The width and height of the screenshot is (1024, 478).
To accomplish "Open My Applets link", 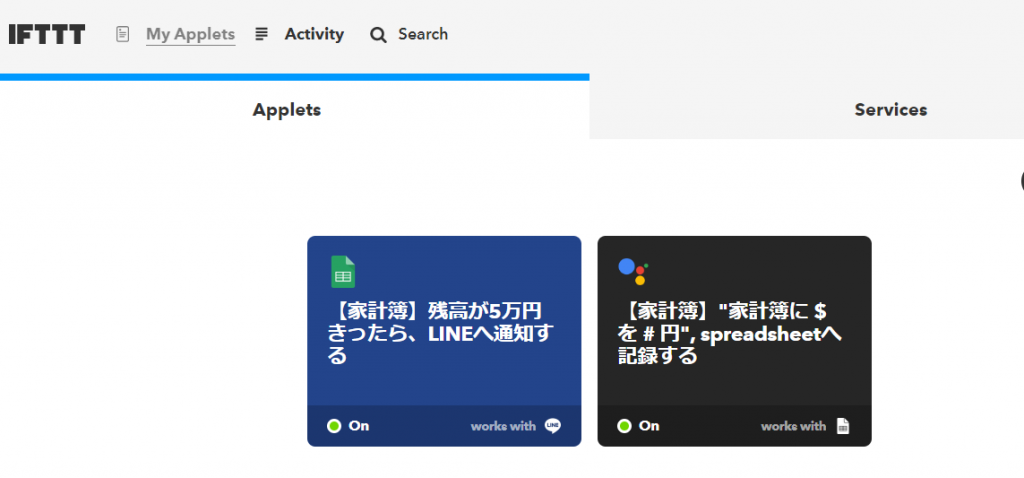I will pyautogui.click(x=190, y=34).
